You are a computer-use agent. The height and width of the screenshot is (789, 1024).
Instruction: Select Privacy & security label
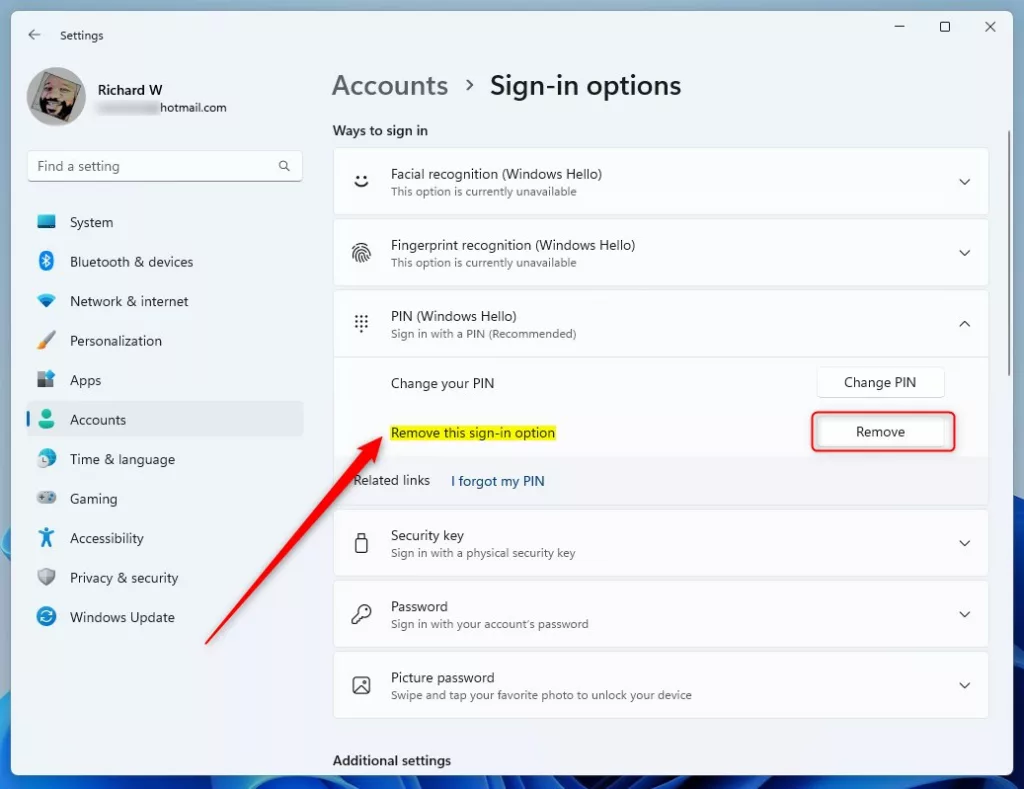(124, 578)
